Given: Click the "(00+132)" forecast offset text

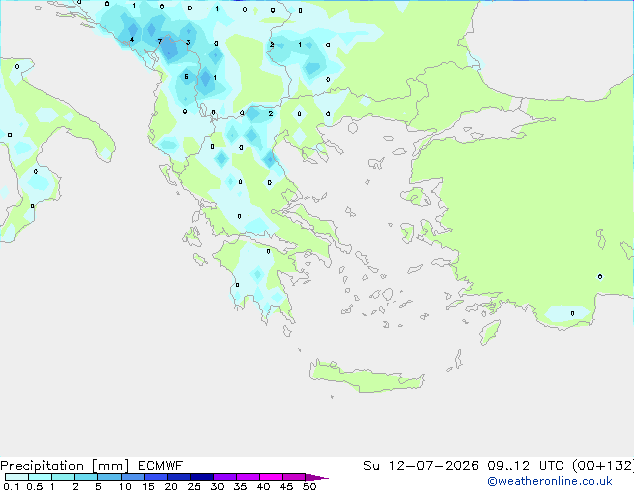Looking at the screenshot, I should point(603,466).
